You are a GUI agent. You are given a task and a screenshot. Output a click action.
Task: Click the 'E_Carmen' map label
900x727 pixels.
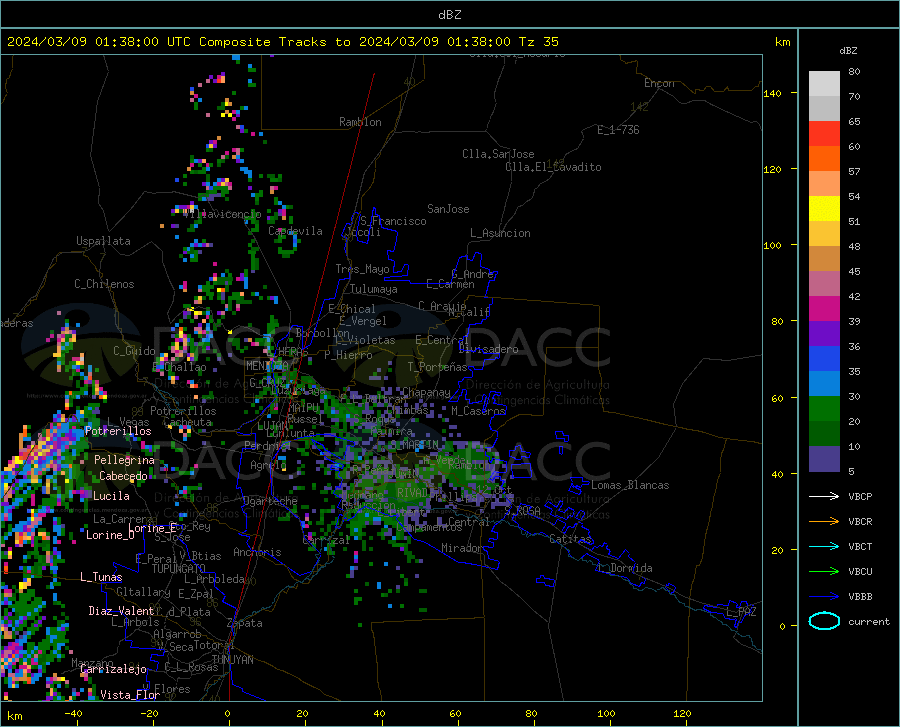pos(450,284)
